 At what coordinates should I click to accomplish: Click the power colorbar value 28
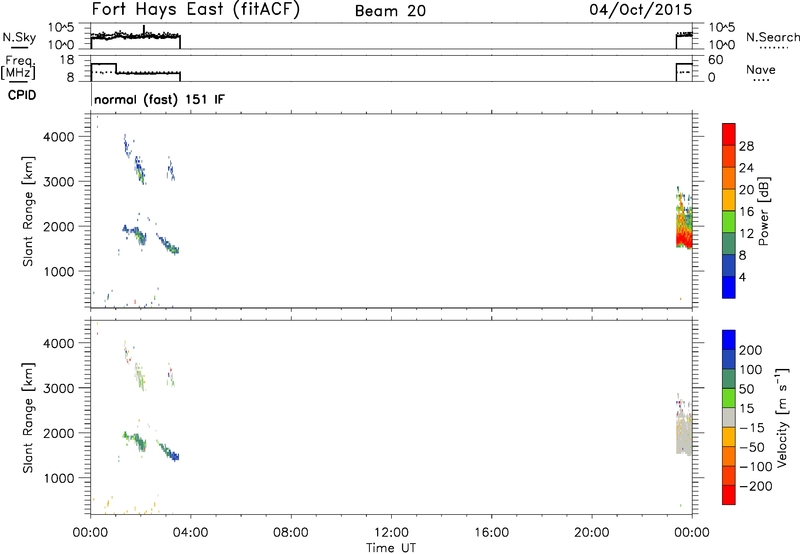(x=746, y=146)
